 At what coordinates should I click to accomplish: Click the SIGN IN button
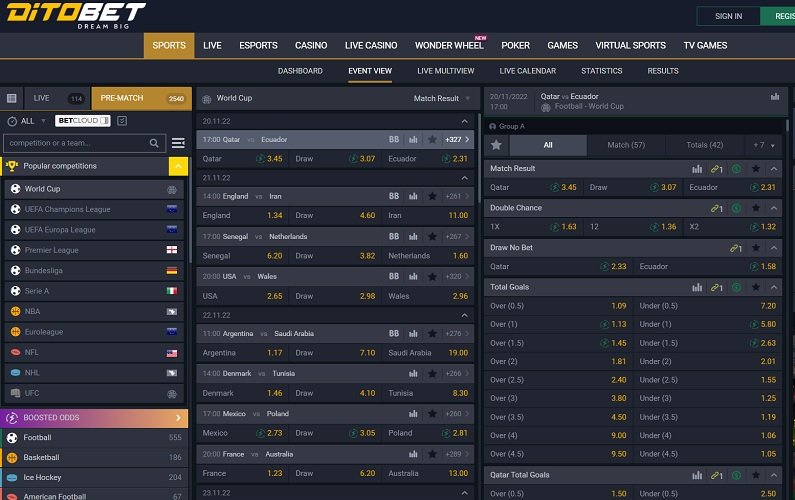pyautogui.click(x=728, y=16)
